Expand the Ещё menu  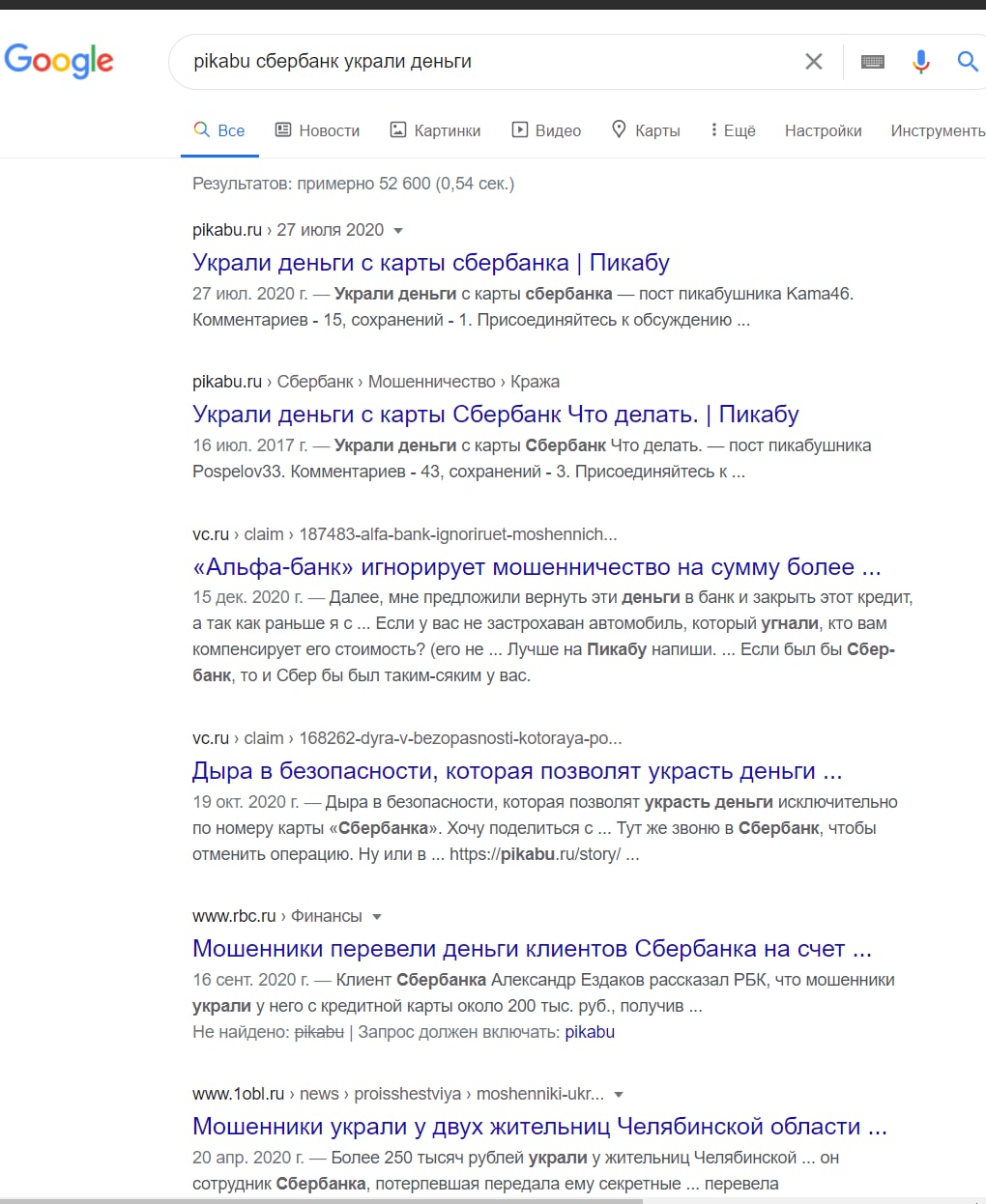(733, 130)
